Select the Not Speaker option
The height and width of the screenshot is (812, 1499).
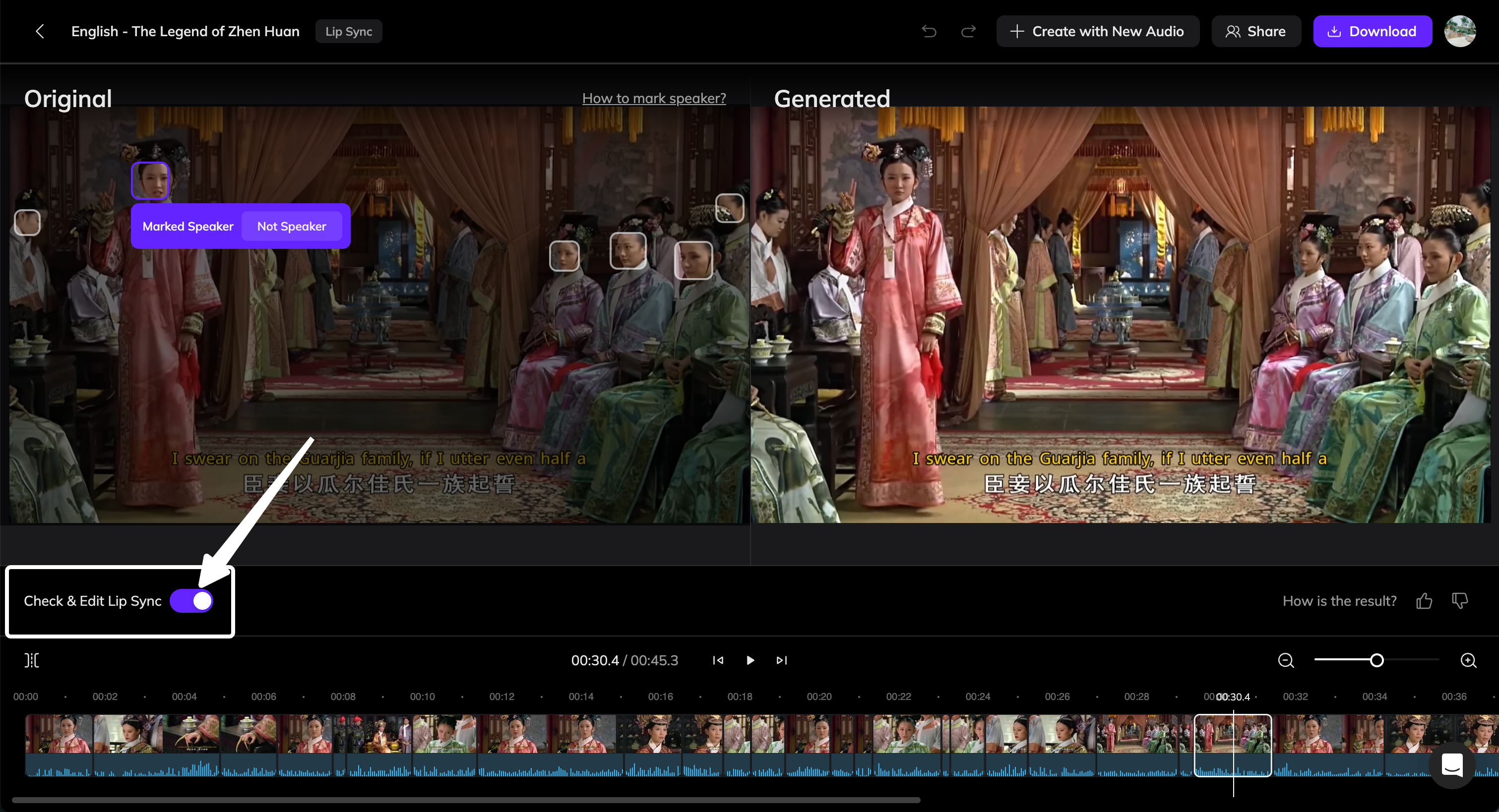click(292, 226)
